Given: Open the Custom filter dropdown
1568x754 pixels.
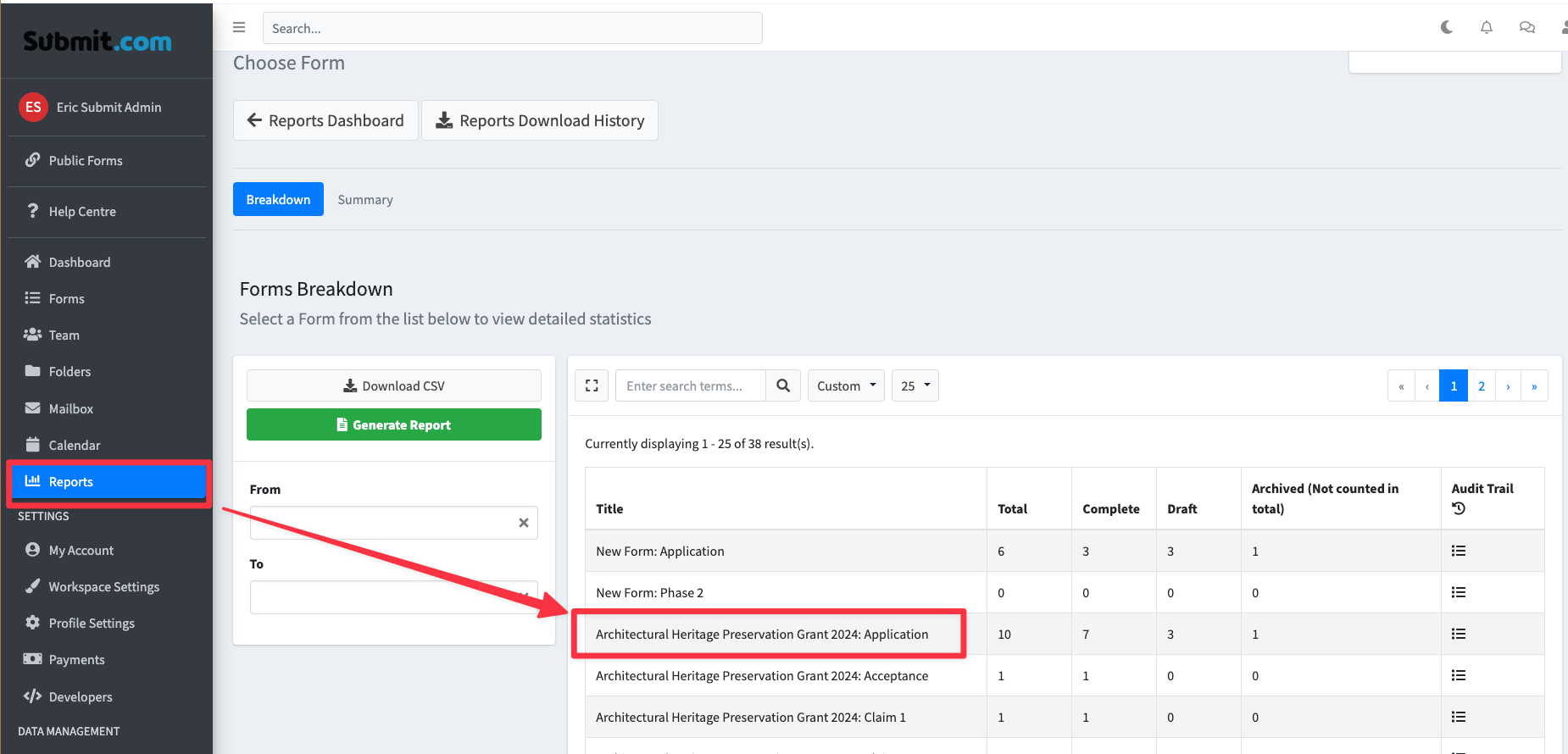Looking at the screenshot, I should [x=846, y=385].
